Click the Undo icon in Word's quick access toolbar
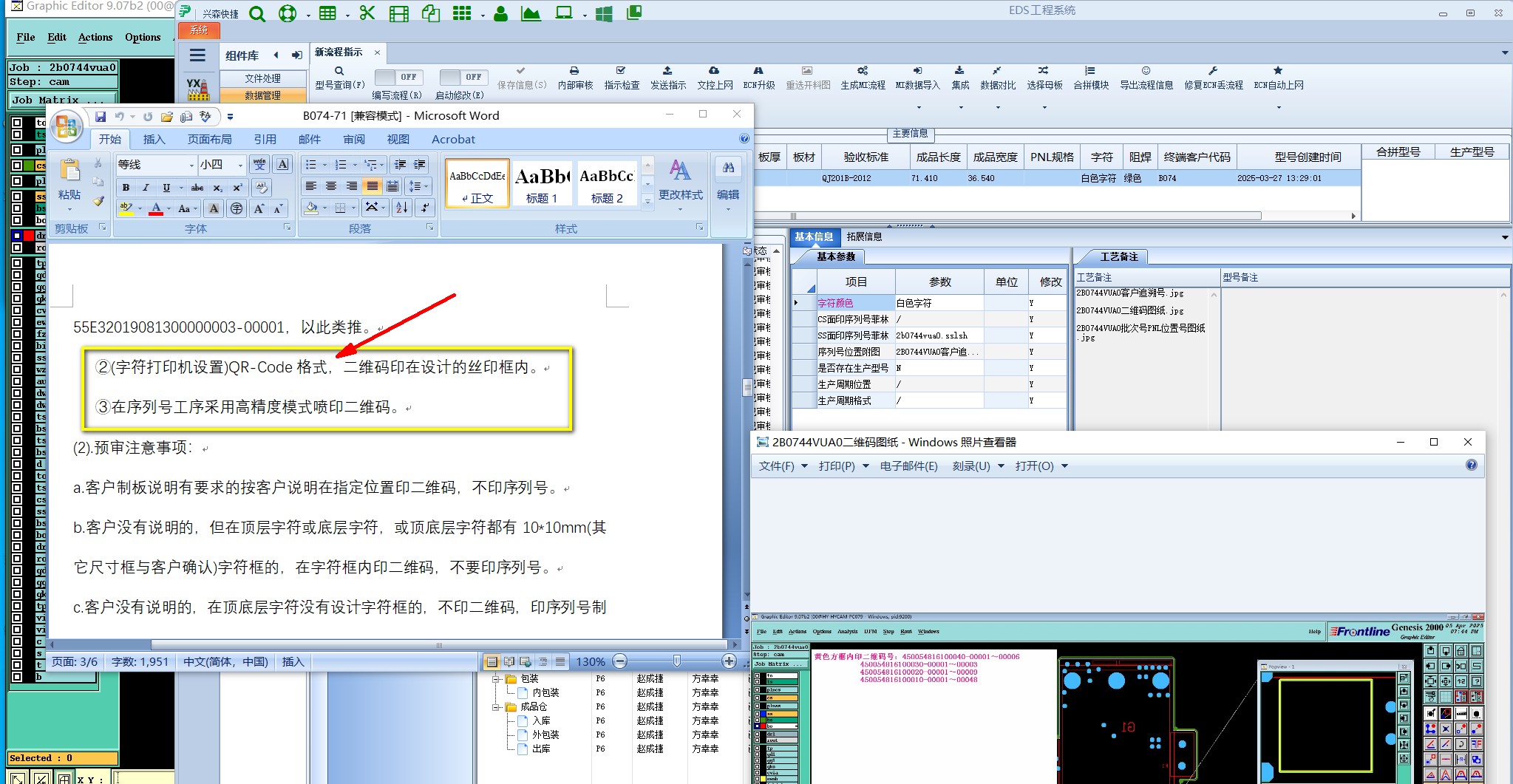 click(x=119, y=117)
